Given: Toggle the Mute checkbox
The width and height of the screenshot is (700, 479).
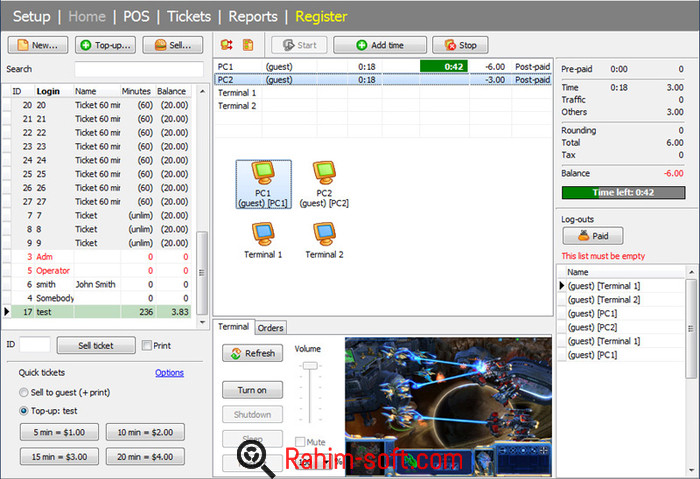Looking at the screenshot, I should click(300, 441).
